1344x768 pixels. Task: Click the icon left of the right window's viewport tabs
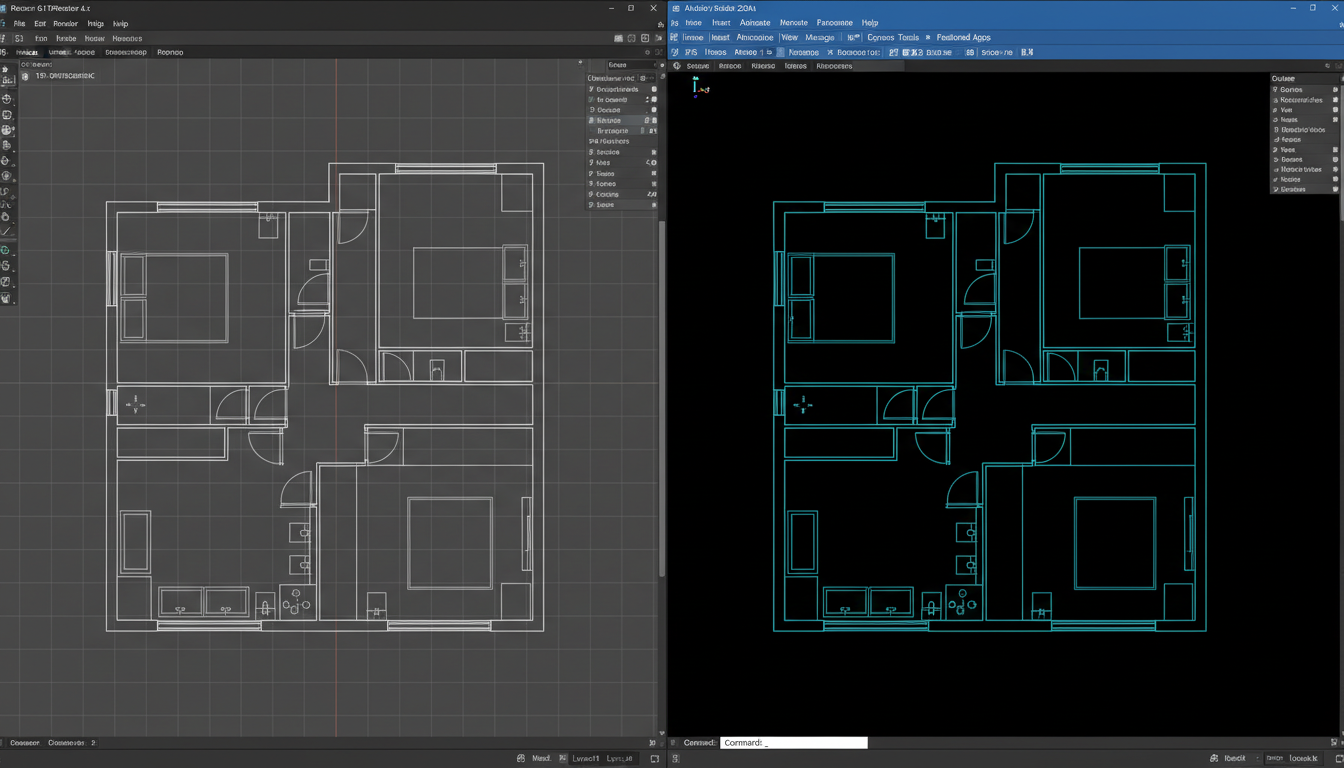click(677, 66)
